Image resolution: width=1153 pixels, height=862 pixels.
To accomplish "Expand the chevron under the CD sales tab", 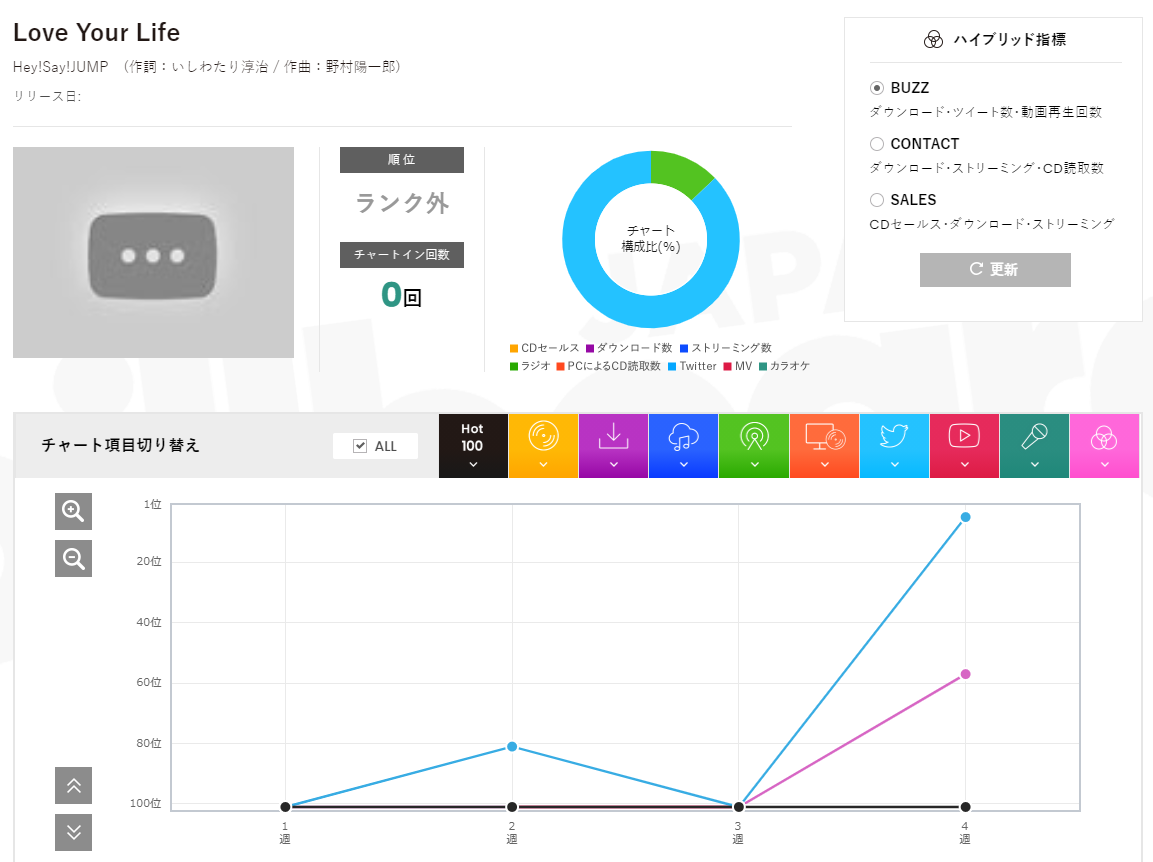I will 543,464.
